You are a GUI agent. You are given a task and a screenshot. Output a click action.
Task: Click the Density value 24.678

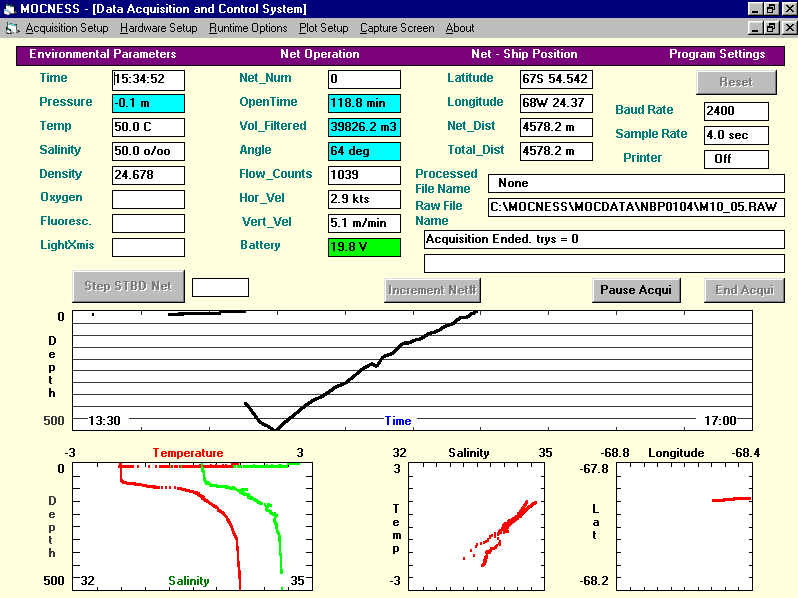[x=148, y=175]
